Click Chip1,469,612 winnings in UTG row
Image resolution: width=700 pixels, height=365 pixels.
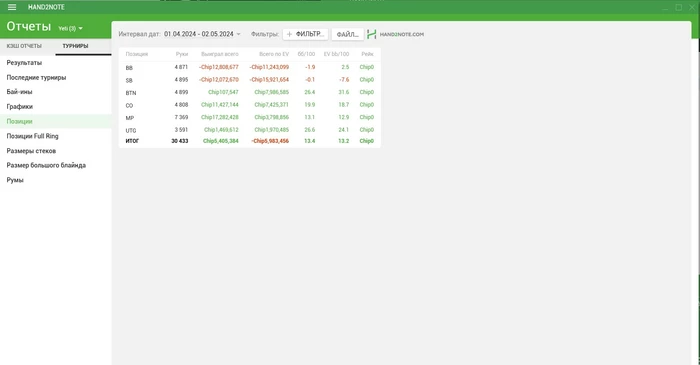click(221, 130)
